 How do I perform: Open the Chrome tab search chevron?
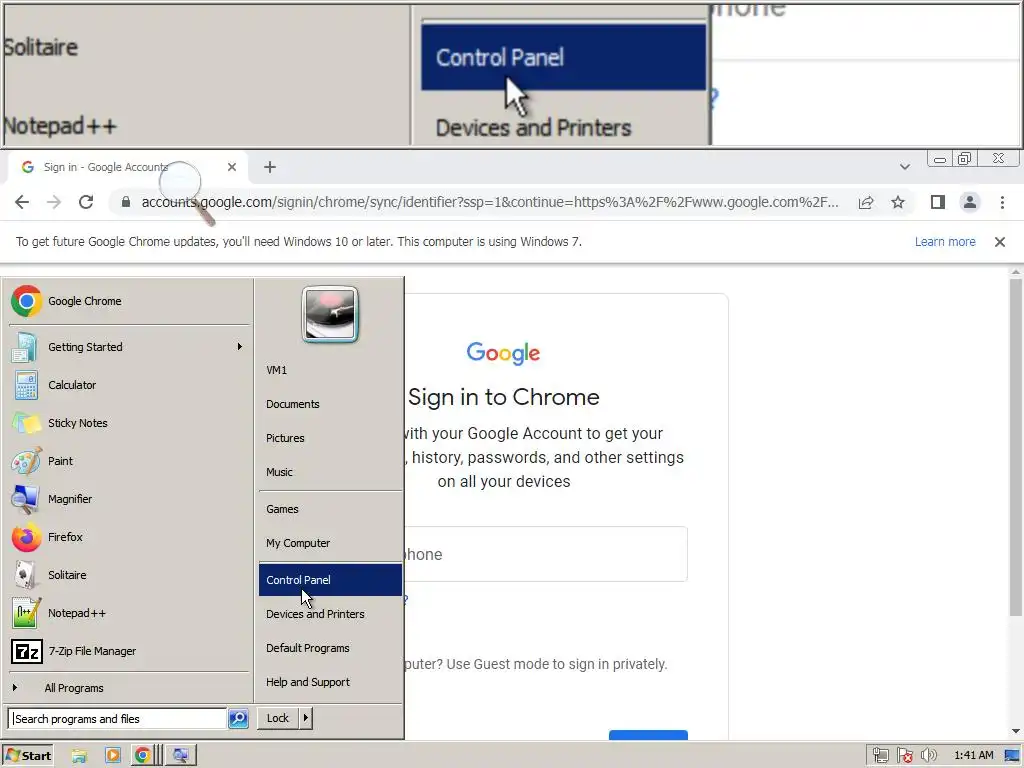coord(904,167)
